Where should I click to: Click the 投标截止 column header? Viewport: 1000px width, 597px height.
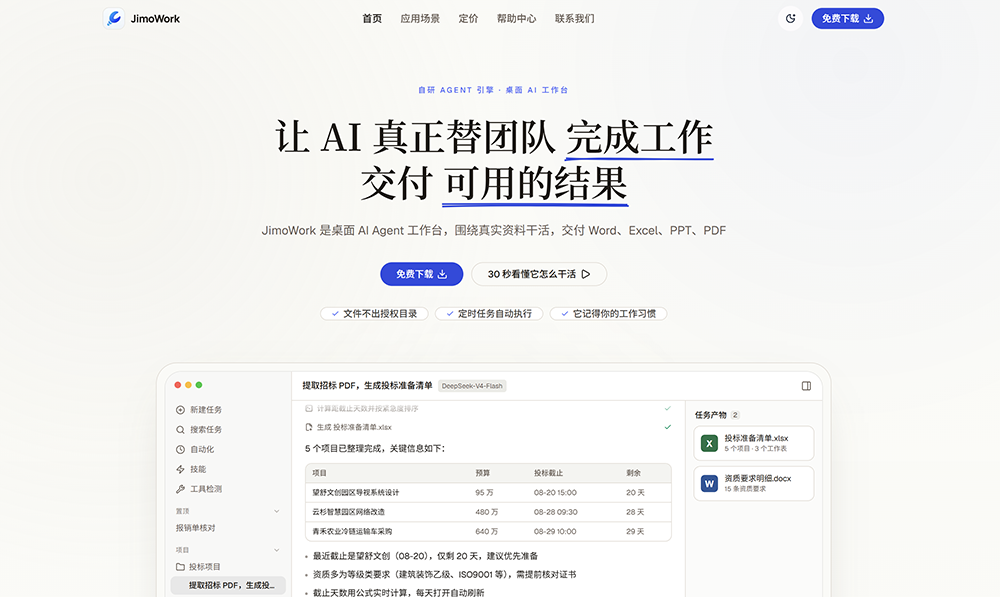(548, 473)
